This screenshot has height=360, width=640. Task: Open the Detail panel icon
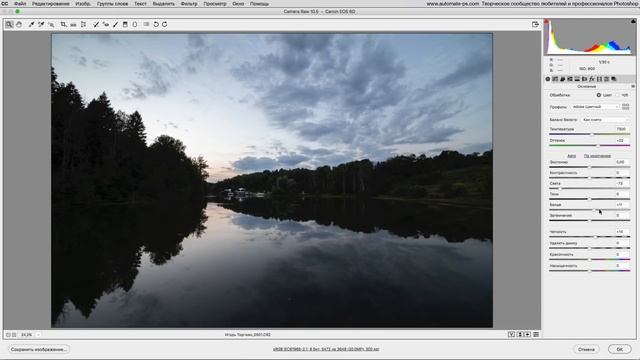coord(562,79)
